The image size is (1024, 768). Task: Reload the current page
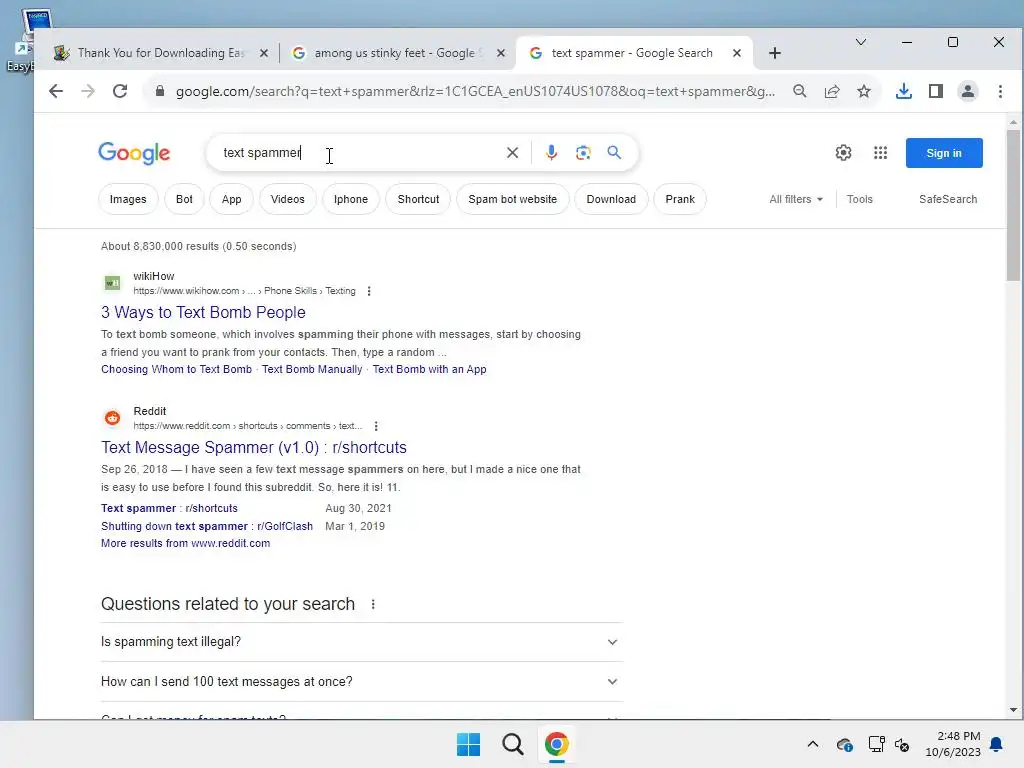120,91
